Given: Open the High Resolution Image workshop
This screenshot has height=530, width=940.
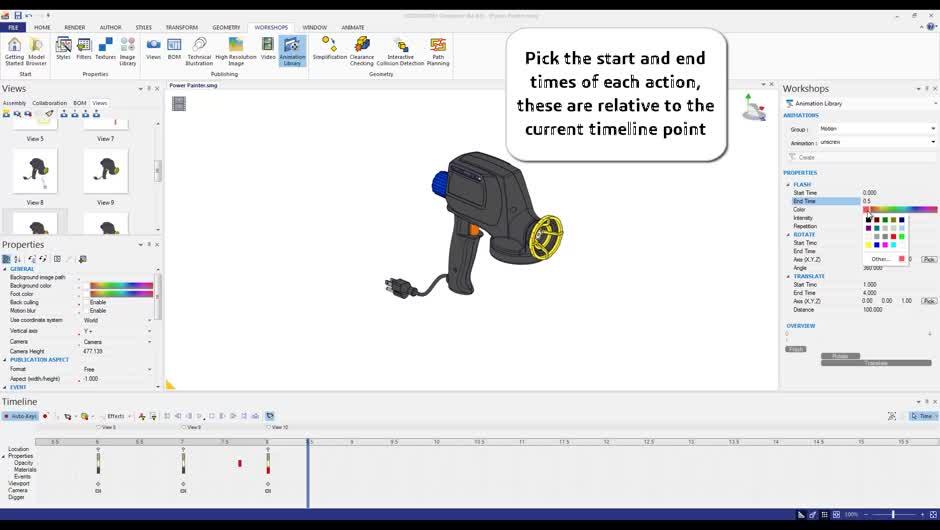Looking at the screenshot, I should (236, 51).
